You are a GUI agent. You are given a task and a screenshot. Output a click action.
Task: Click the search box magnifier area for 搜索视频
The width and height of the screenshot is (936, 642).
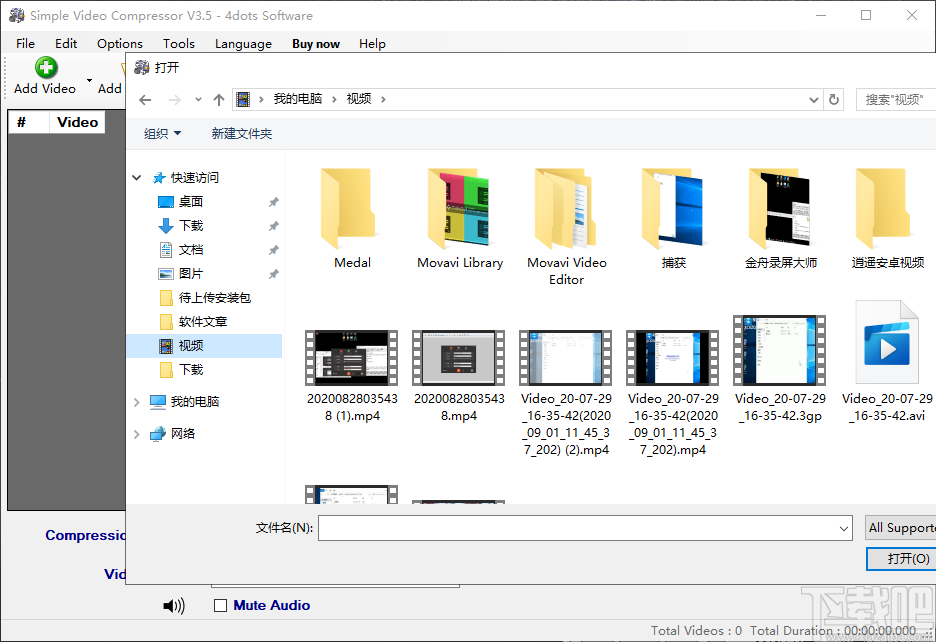click(x=895, y=98)
